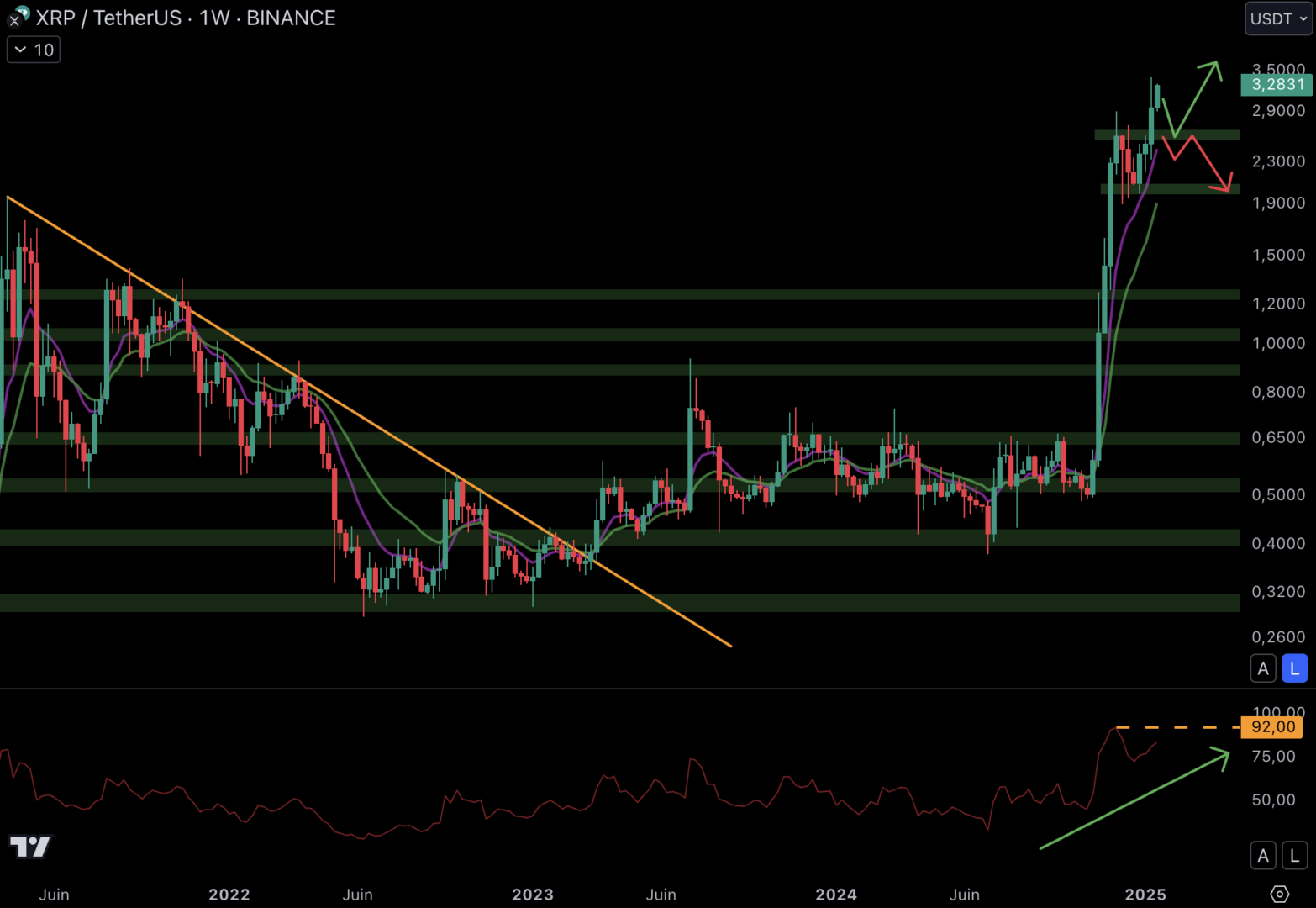1316x908 pixels.
Task: Select the dashed orange RSI horizontal line
Action: 1177,727
